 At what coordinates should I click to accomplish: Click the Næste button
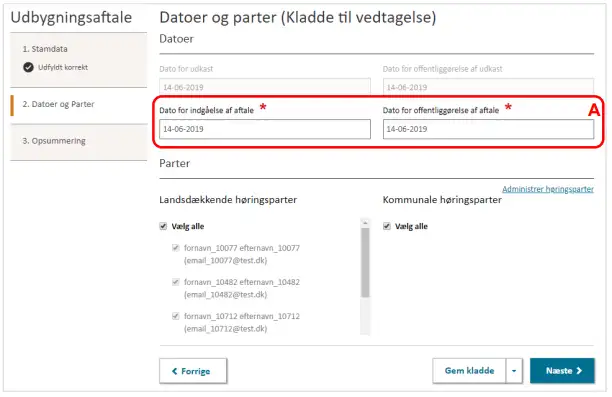562,370
